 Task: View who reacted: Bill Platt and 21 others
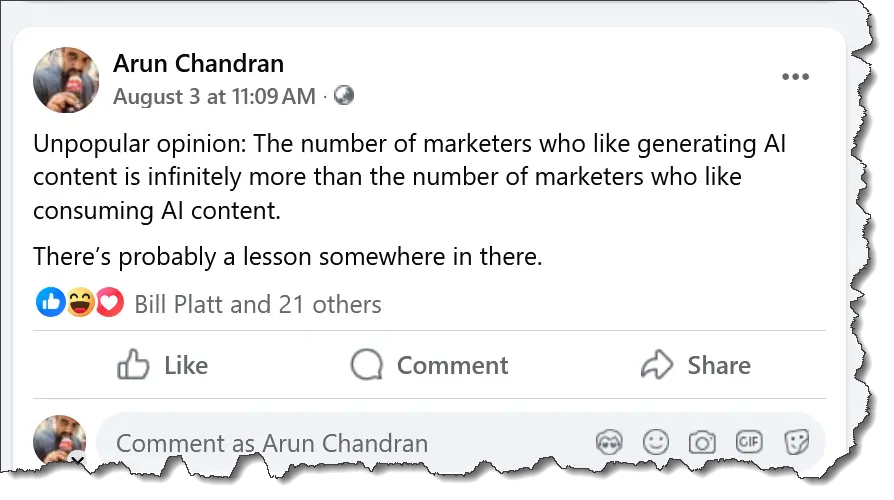tap(258, 304)
